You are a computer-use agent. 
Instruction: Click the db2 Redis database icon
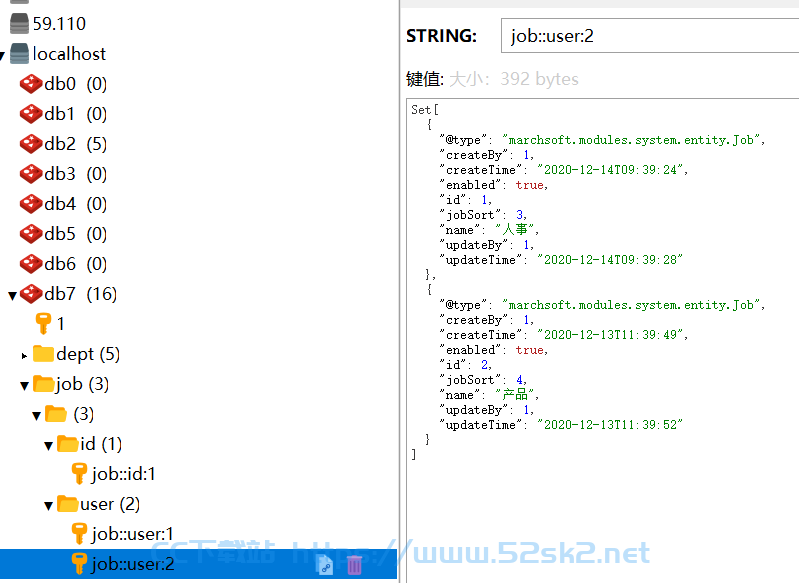click(x=31, y=144)
